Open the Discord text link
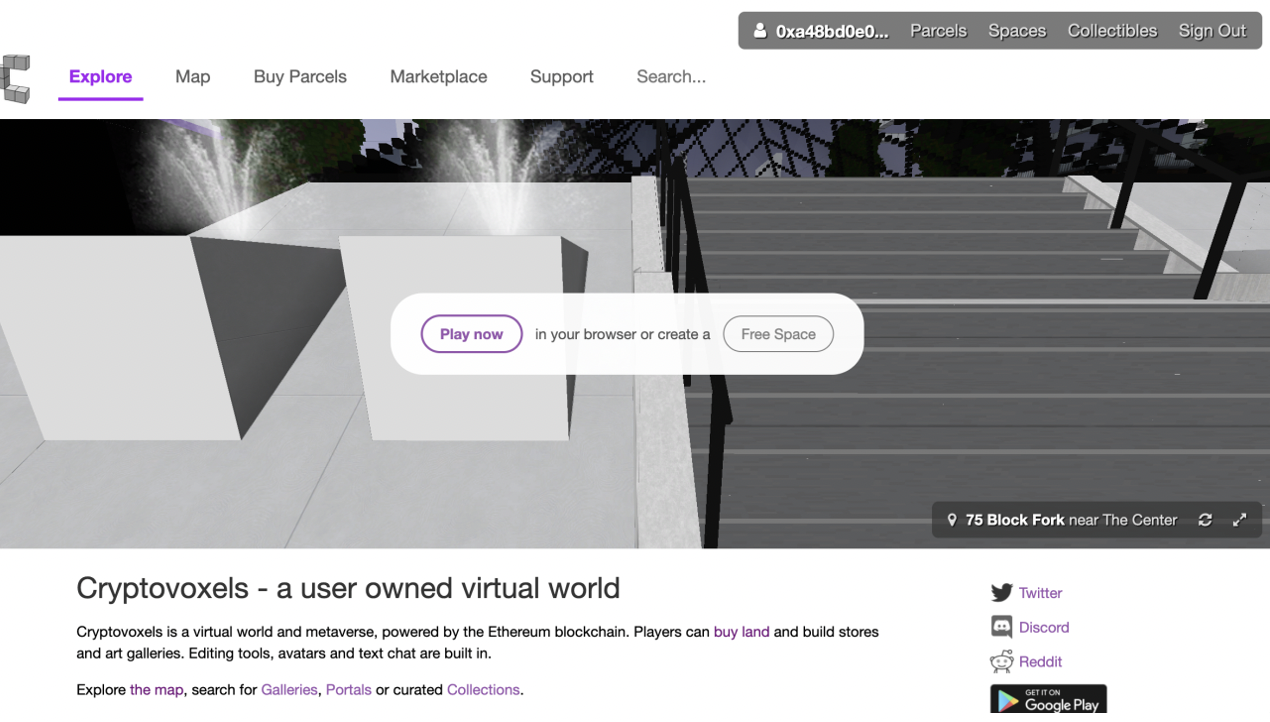This screenshot has width=1270, height=722. 1044,627
